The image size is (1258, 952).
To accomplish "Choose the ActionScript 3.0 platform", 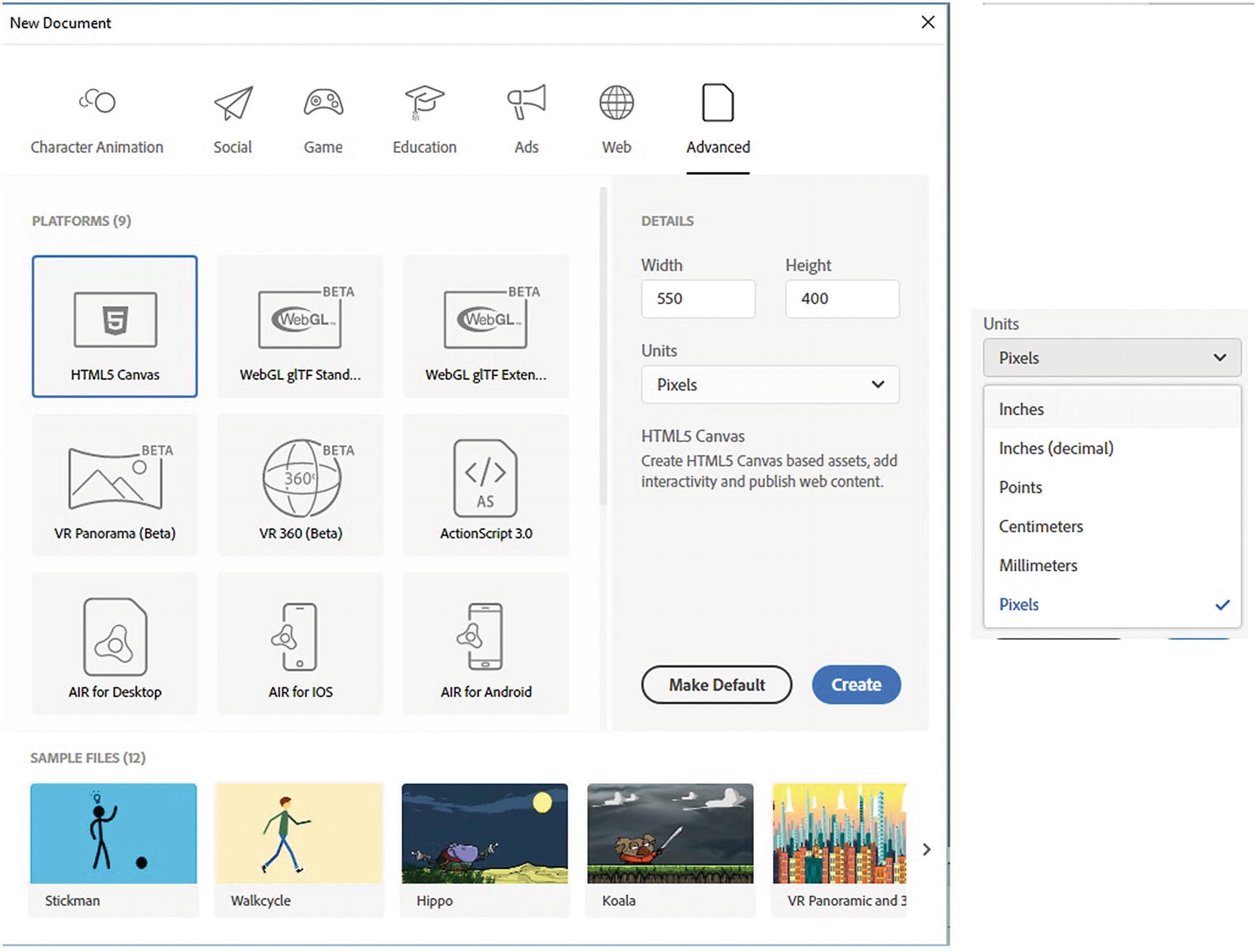I will click(x=486, y=484).
